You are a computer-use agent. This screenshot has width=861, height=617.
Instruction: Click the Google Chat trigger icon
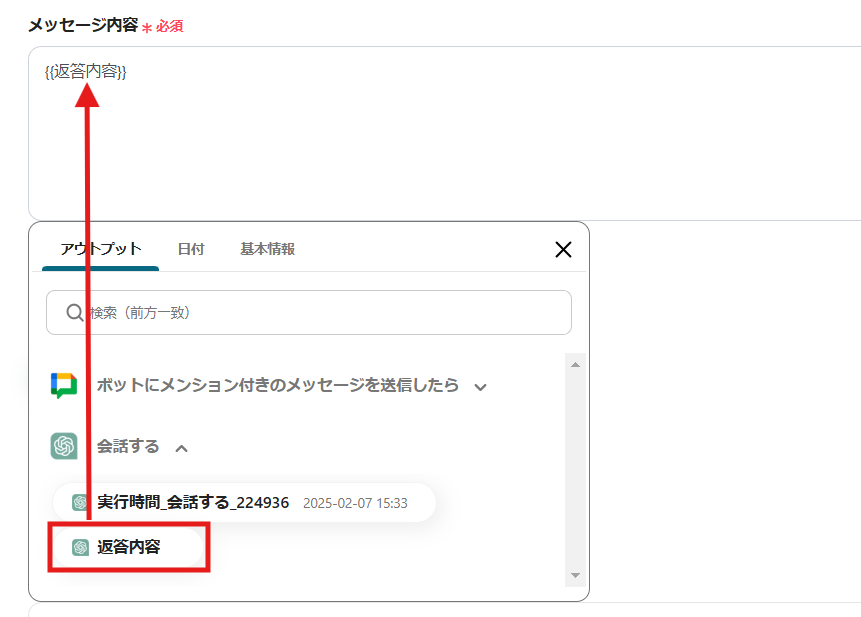[x=64, y=385]
